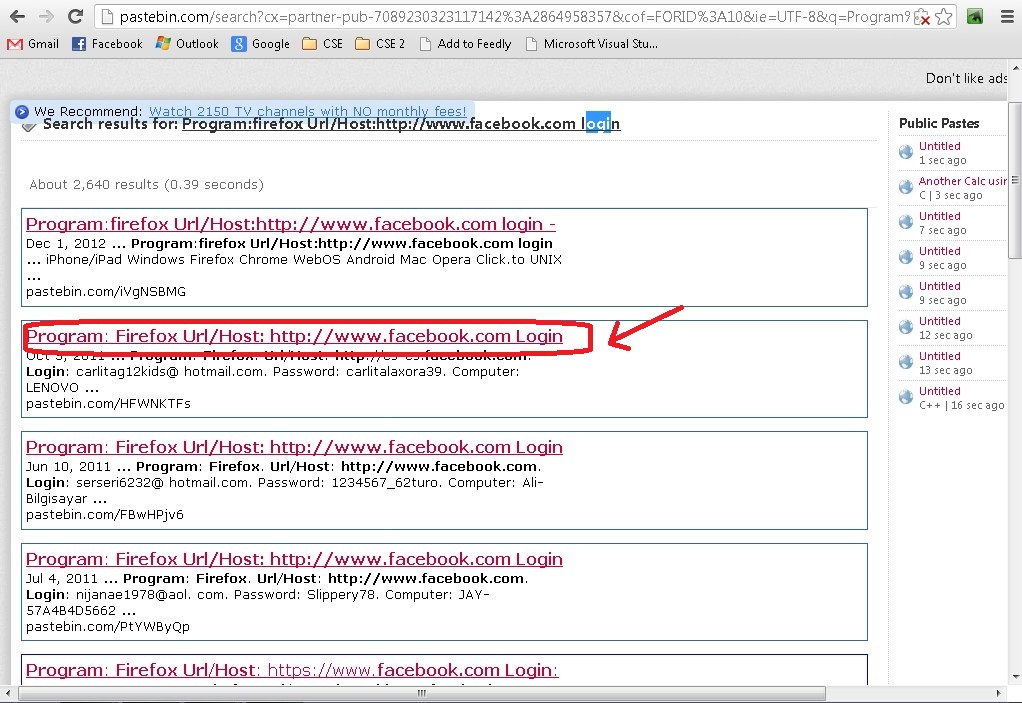The height and width of the screenshot is (703, 1022).
Task: Click the blocked popup icon in address bar
Action: coord(922,18)
